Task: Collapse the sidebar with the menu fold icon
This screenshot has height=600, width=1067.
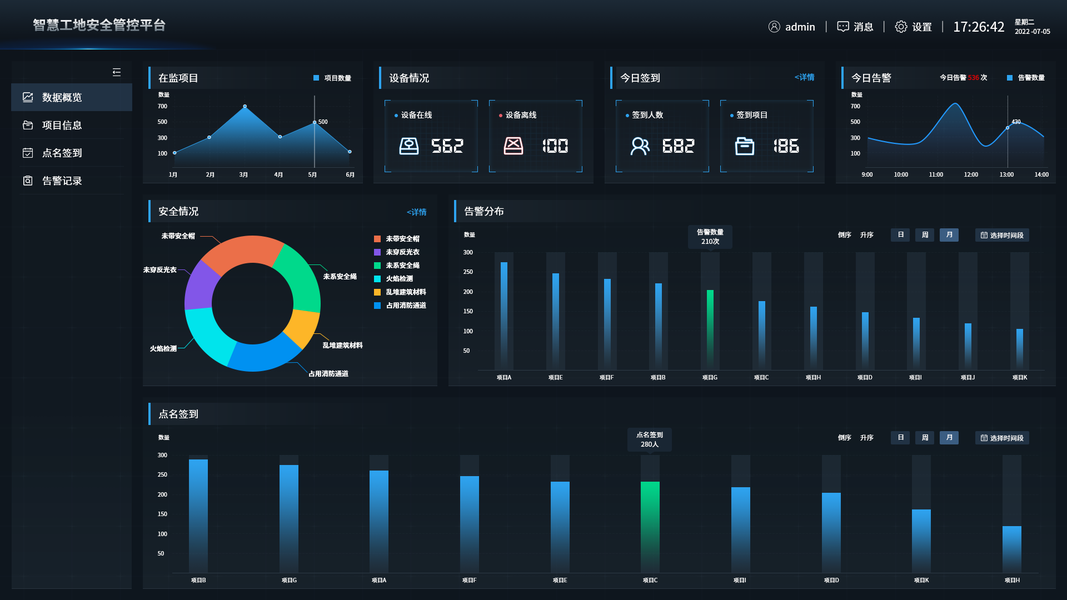Action: (116, 72)
